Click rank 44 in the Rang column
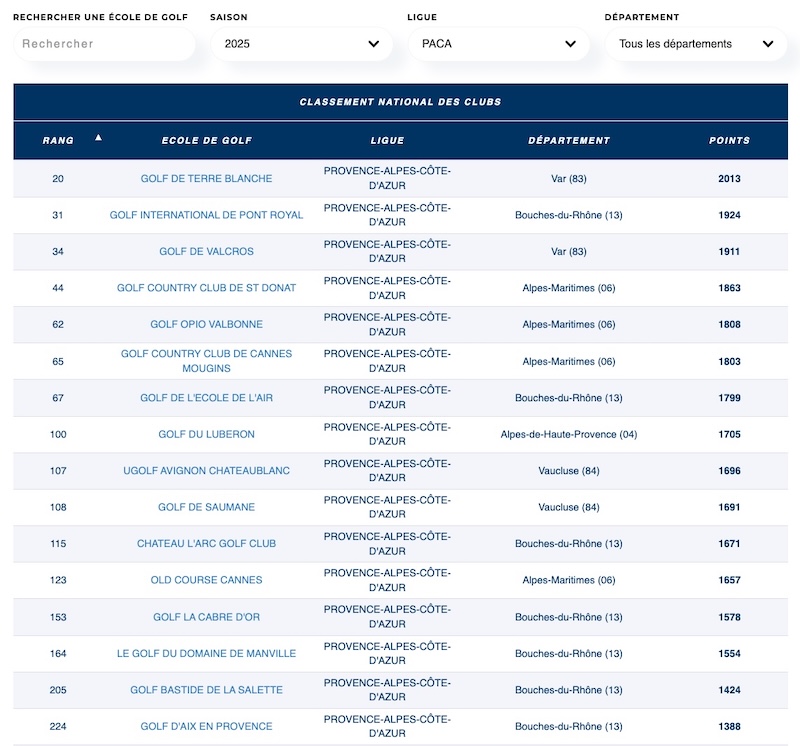 click(x=58, y=288)
